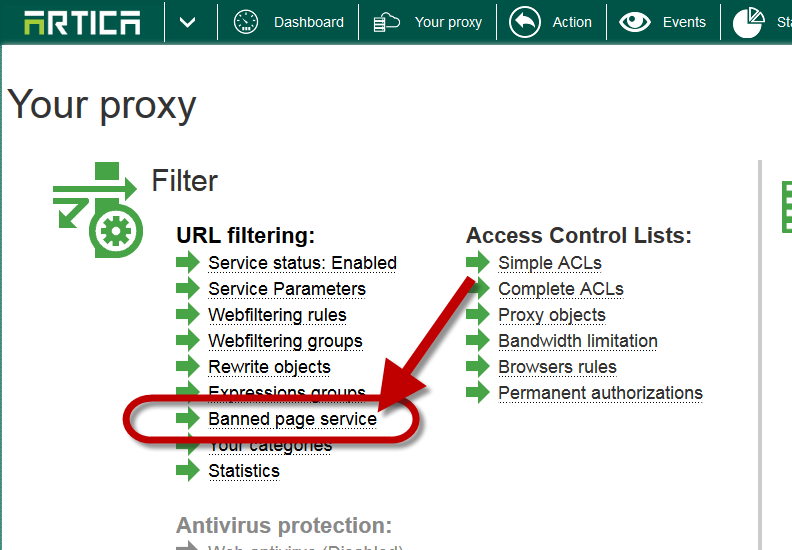Open the URL filtering Statistics link
Viewport: 792px width, 550px height.
tap(244, 471)
